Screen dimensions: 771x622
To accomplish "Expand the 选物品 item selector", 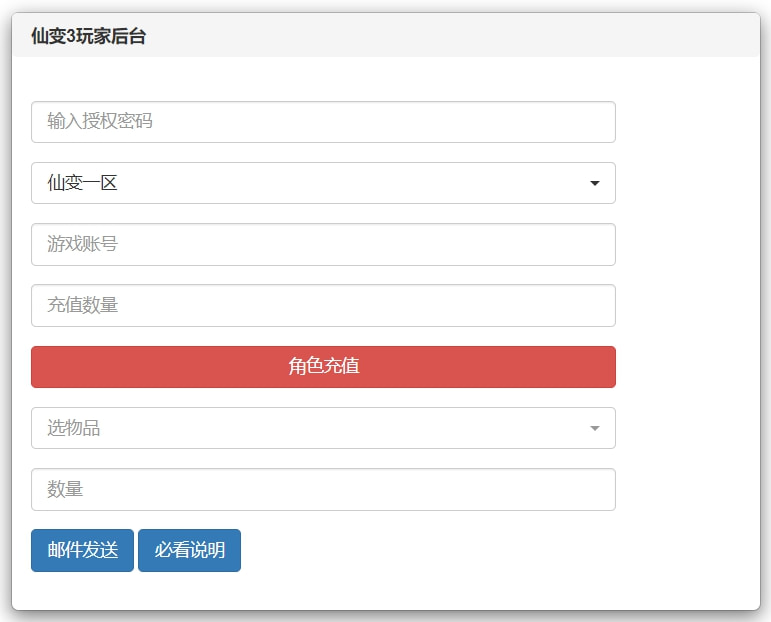I will [323, 428].
